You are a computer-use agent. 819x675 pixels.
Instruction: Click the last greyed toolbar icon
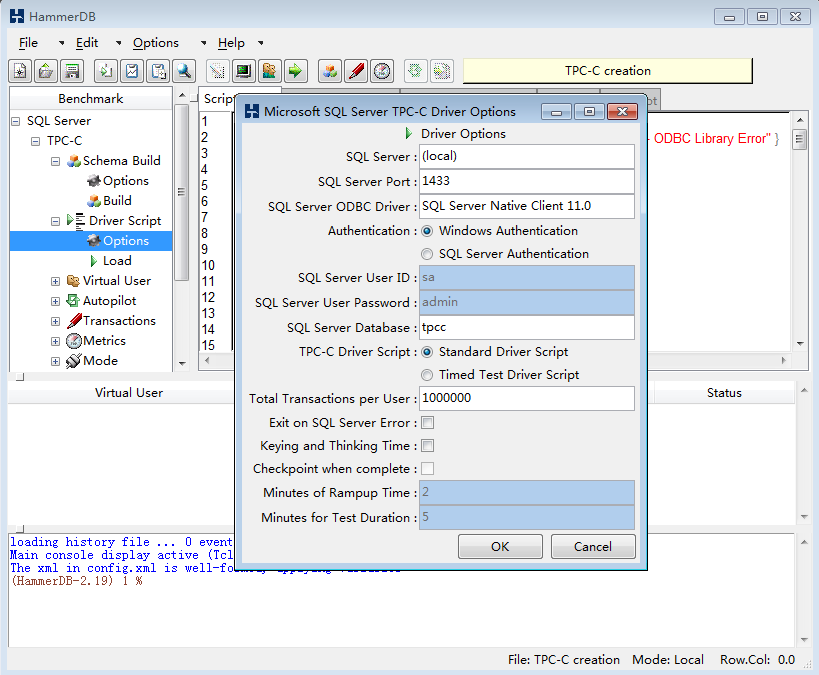[442, 71]
